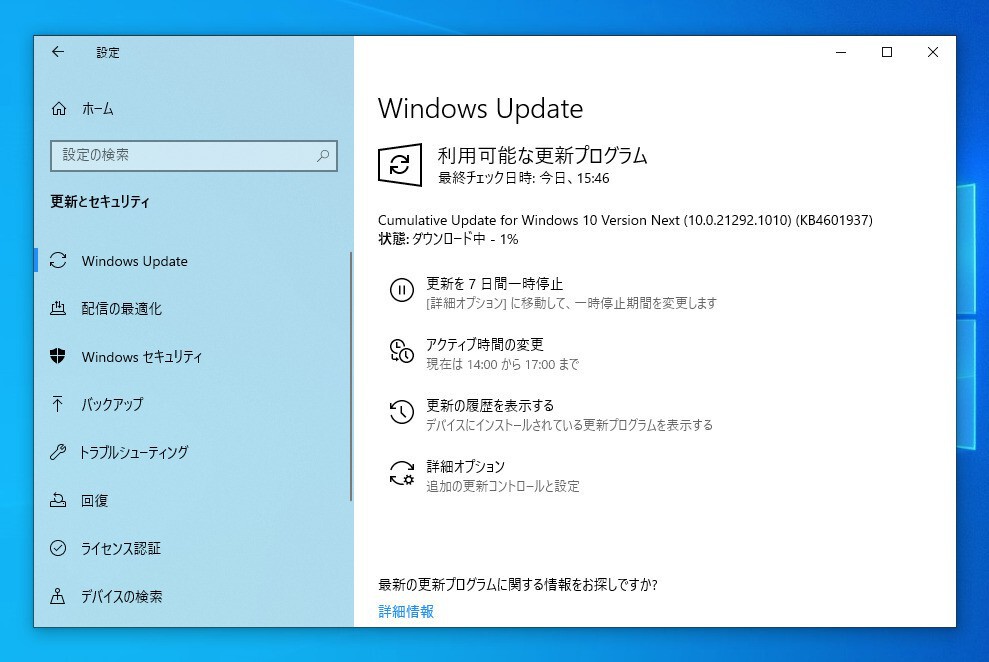Select Windows Update label in sidebar
This screenshot has width=989, height=662.
[x=134, y=261]
